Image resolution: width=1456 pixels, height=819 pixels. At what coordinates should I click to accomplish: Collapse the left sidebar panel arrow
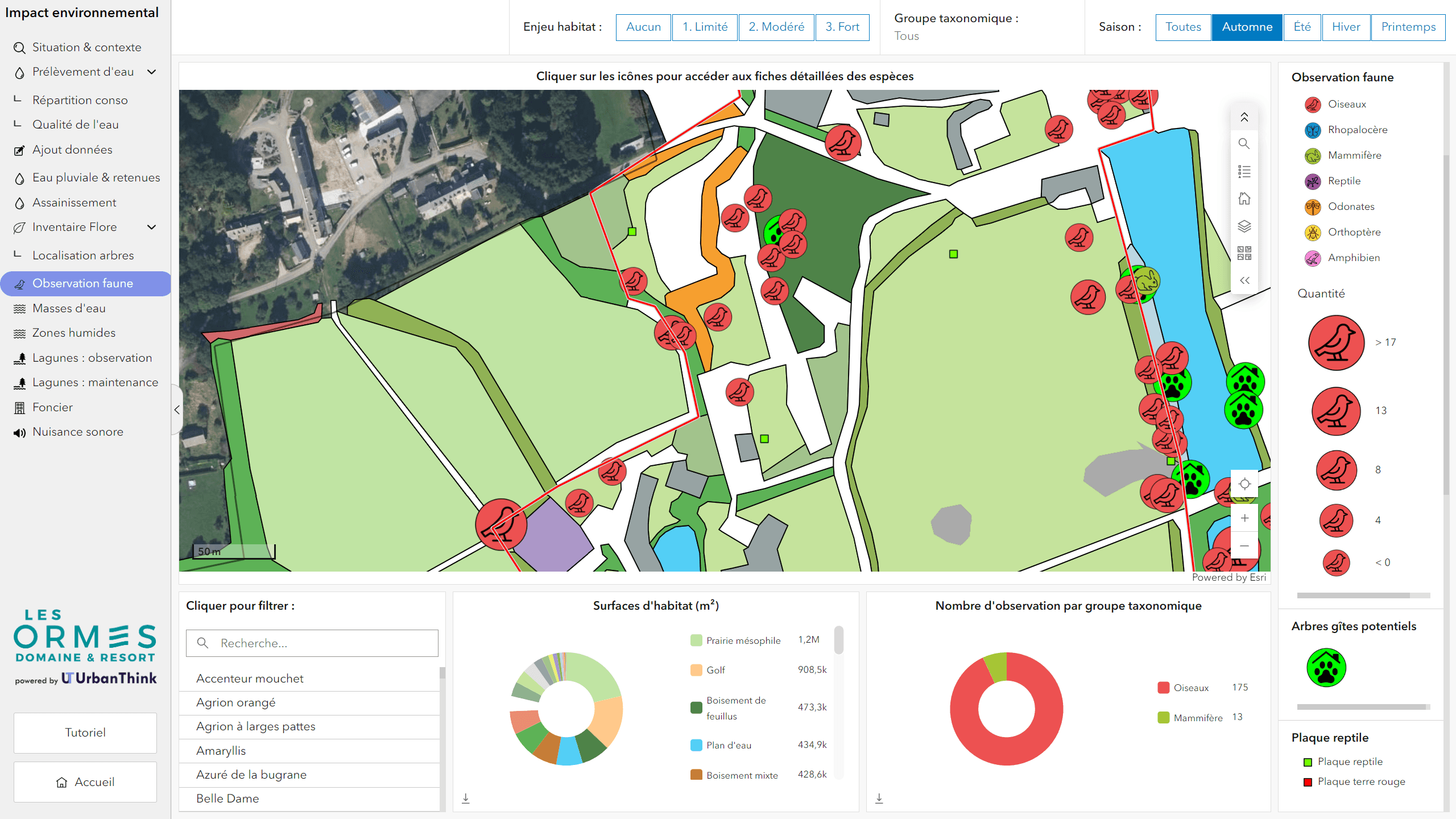(177, 409)
